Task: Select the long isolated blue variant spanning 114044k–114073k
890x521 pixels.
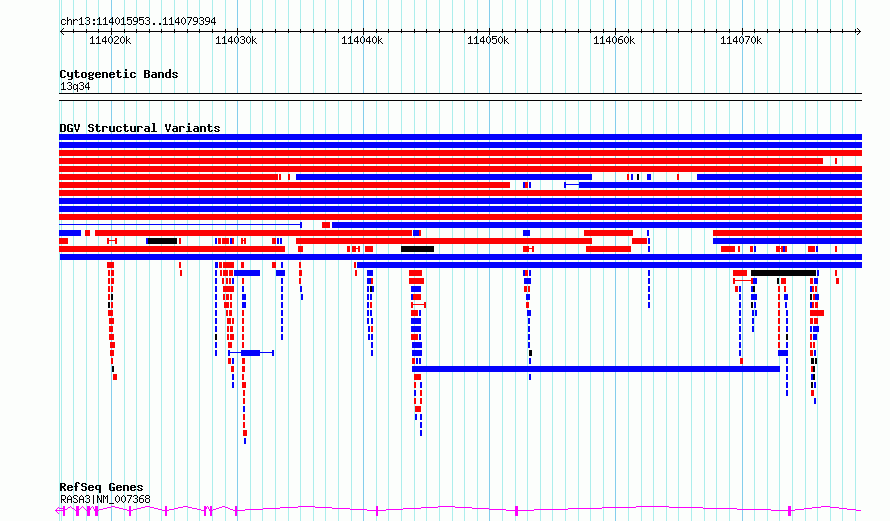Action: point(596,369)
